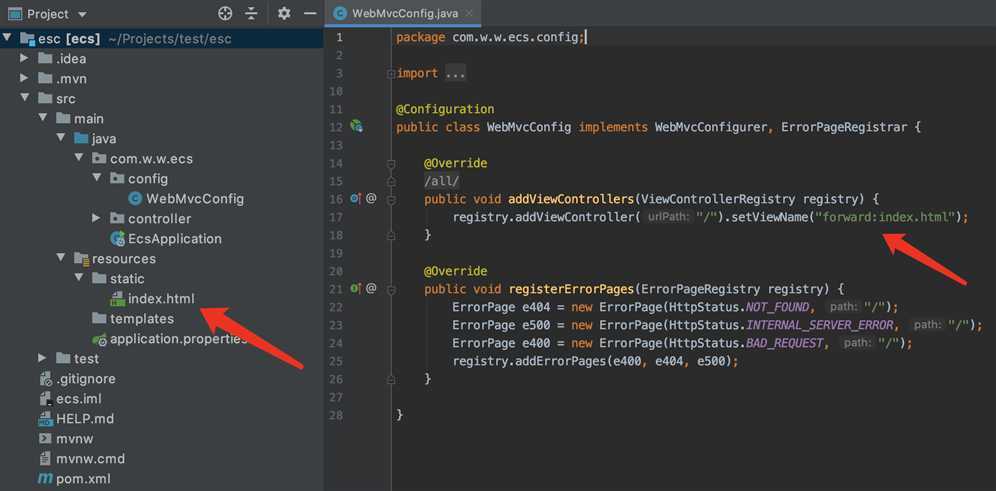This screenshot has height=491, width=996.
Task: Click the mvnw script icon
Action: pyautogui.click(x=45, y=438)
